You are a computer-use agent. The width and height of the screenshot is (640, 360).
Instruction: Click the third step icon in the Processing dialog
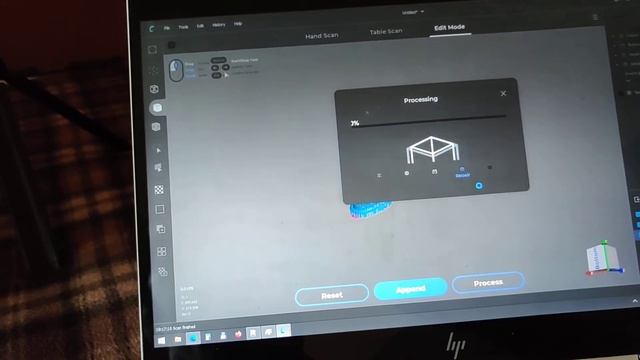[x=434, y=172]
